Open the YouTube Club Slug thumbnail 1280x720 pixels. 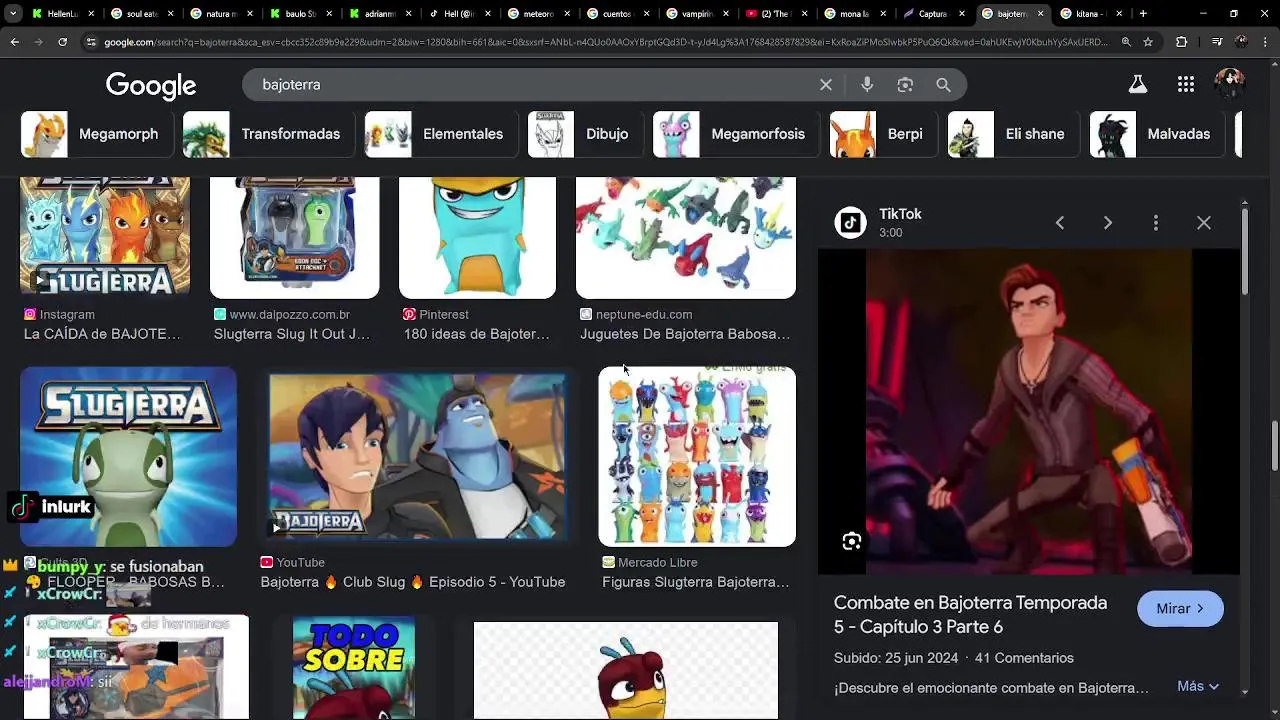tap(417, 457)
